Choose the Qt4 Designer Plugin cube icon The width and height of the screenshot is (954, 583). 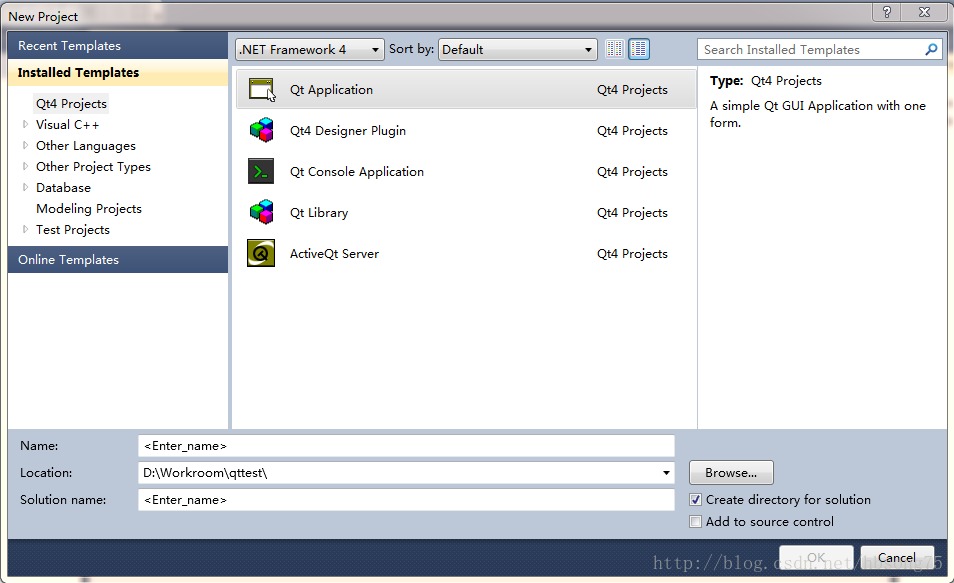(262, 130)
